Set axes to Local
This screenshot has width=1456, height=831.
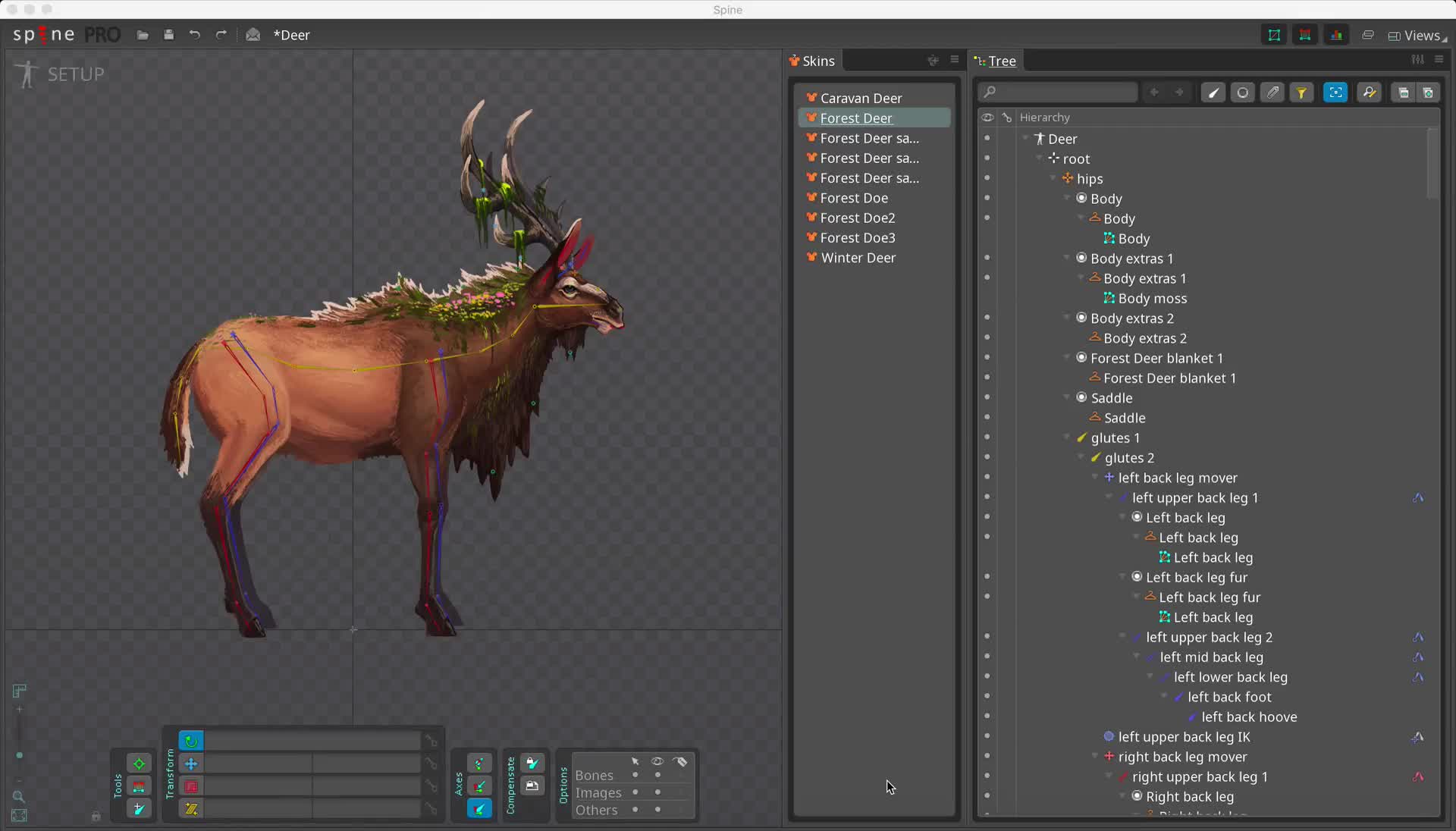click(479, 764)
